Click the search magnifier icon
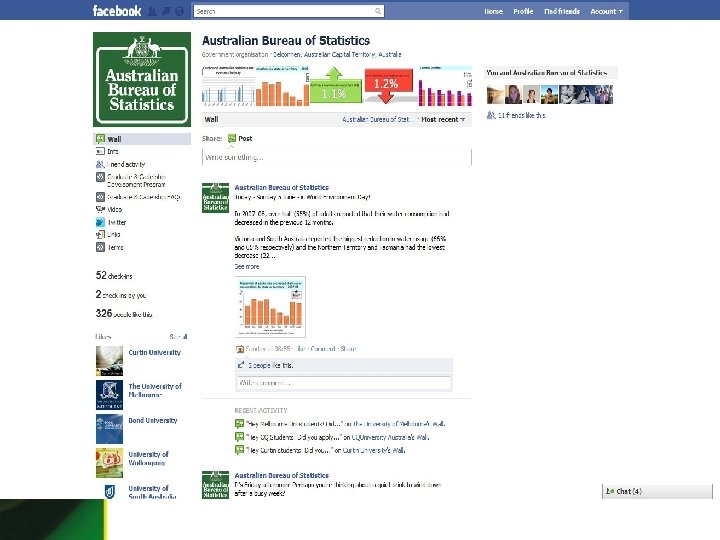Screen dimensions: 720x540 pos(377,11)
